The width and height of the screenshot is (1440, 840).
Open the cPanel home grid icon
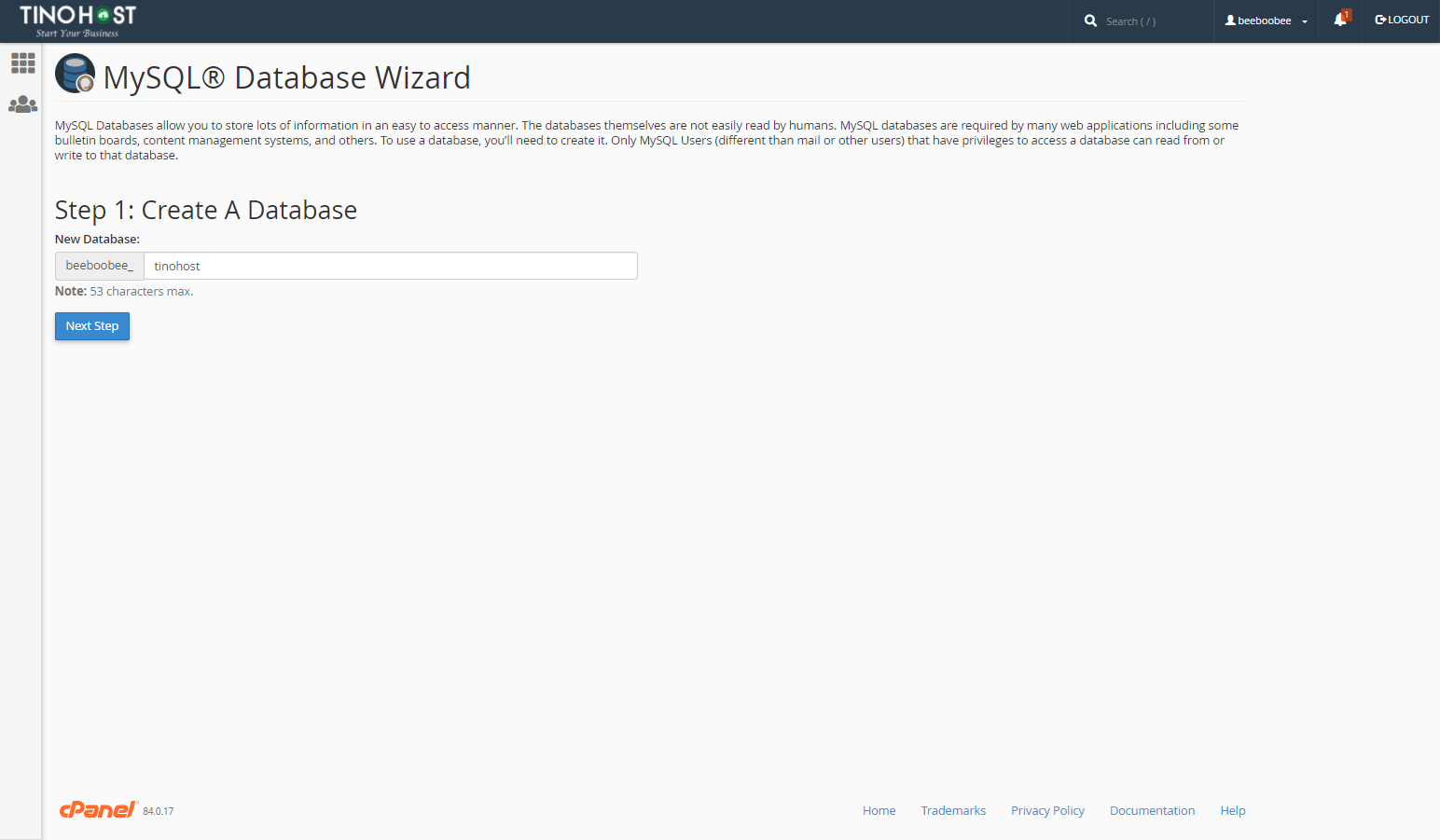point(22,62)
